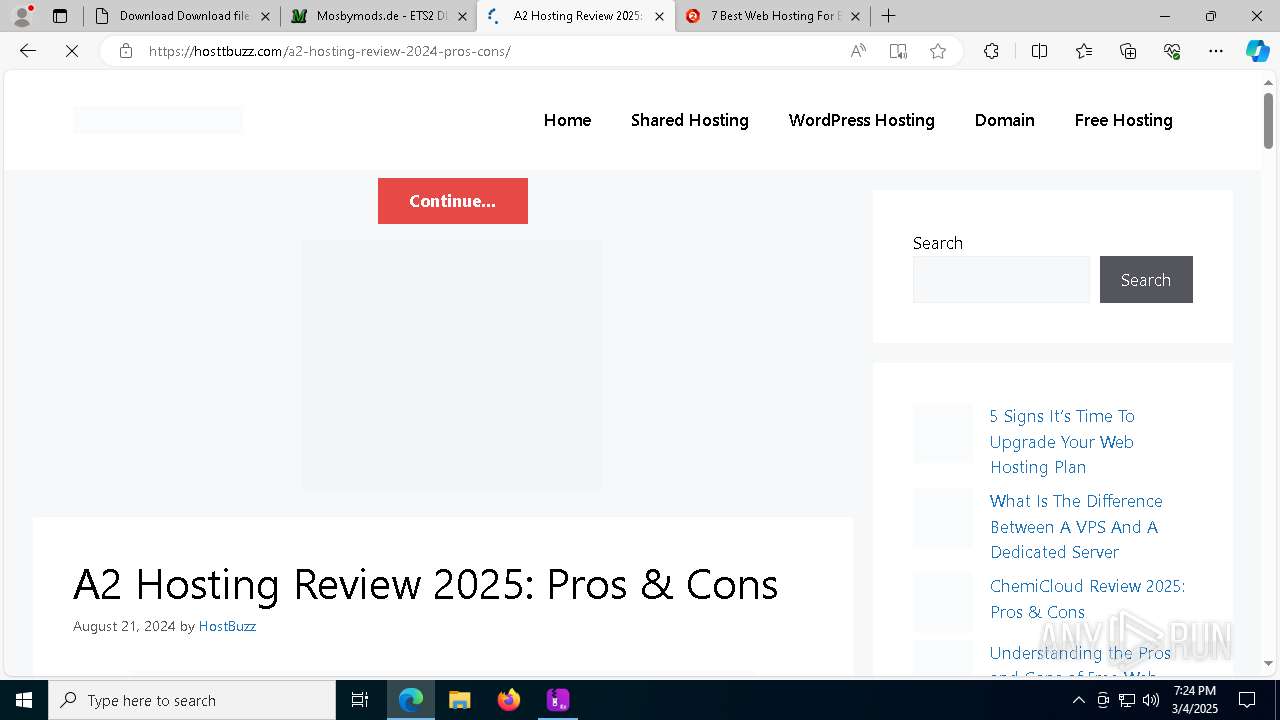Open File Explorer from the taskbar
This screenshot has height=720, width=1280.
(x=459, y=700)
